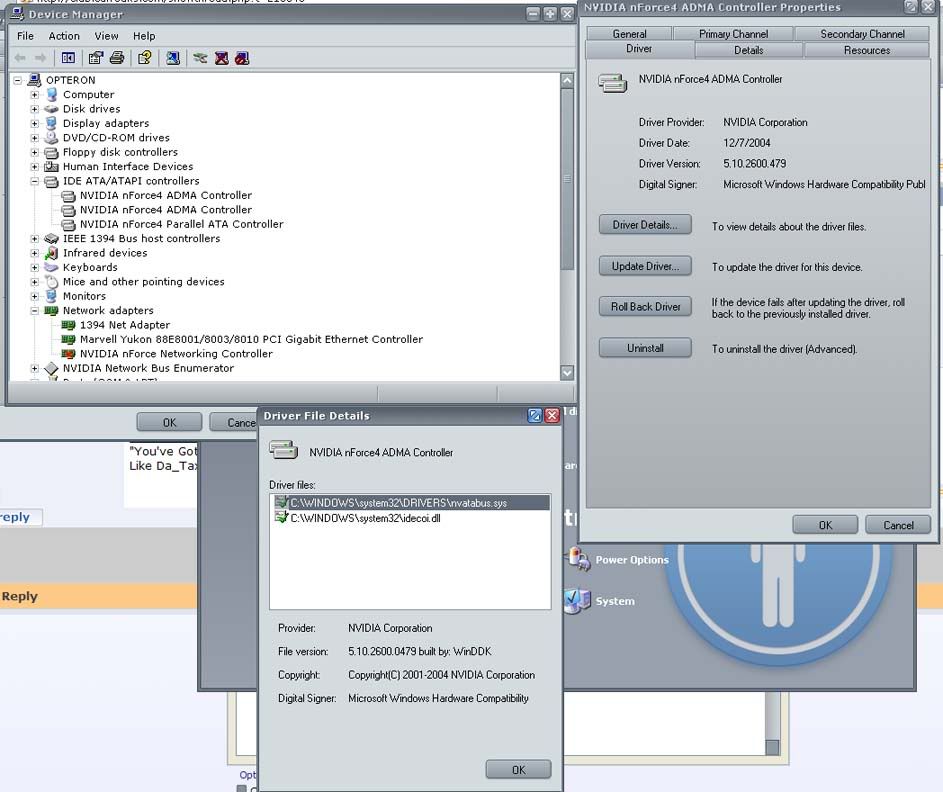The image size is (943, 792).
Task: Expand the Display adapters node
Action: point(34,123)
